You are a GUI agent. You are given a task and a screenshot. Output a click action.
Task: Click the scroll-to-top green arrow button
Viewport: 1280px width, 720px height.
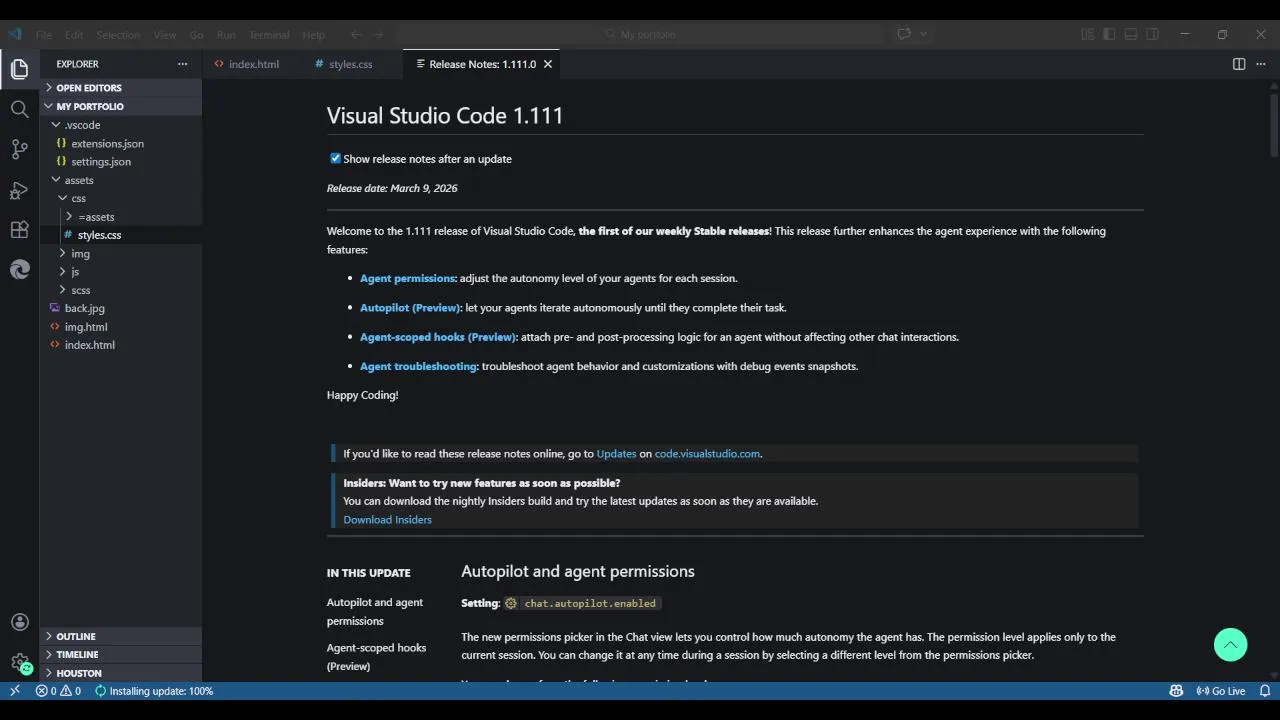1230,645
